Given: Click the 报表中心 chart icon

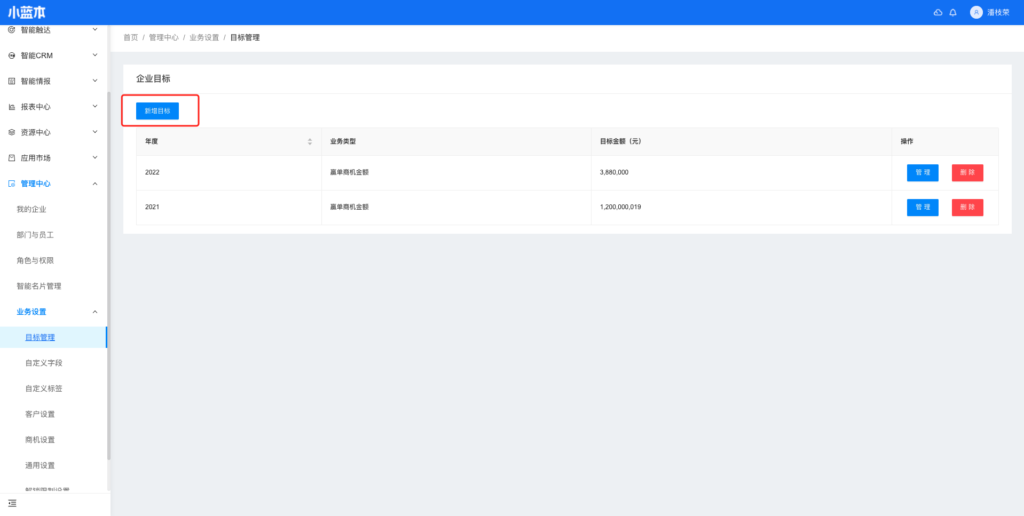Looking at the screenshot, I should [12, 107].
